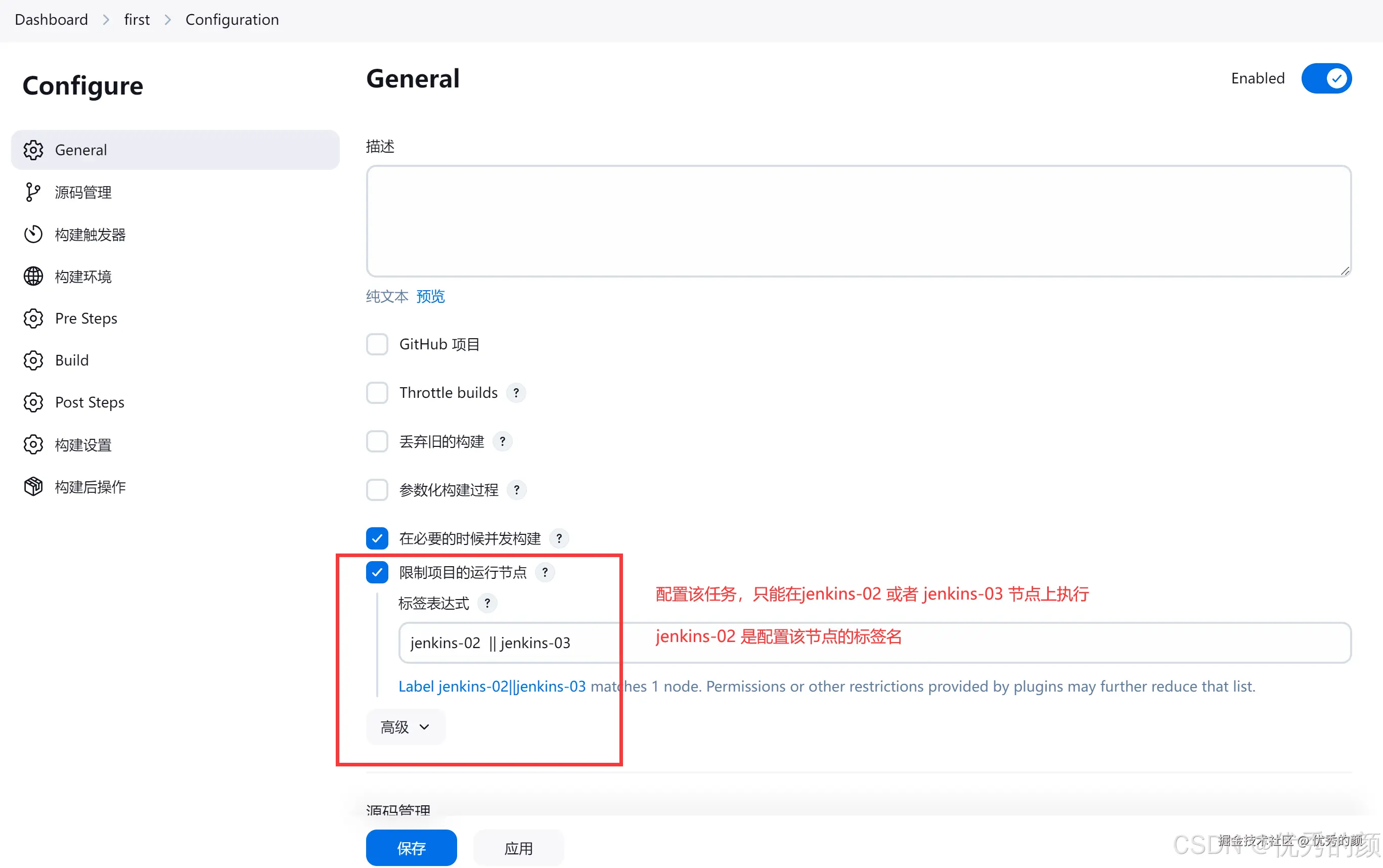Check the 丢弃旧的构建 option
The image size is (1383, 868).
[377, 441]
